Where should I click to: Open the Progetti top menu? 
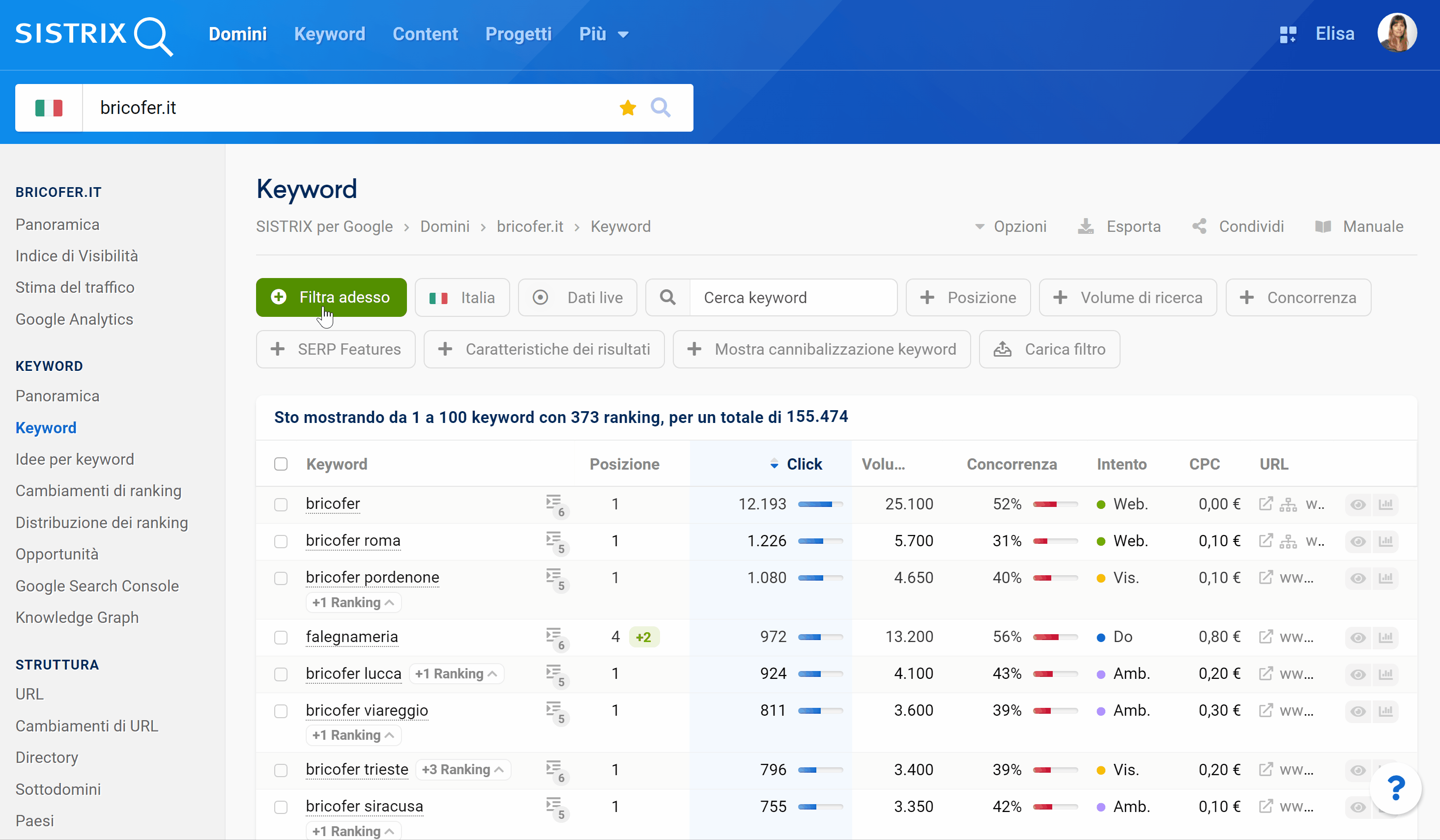click(518, 34)
